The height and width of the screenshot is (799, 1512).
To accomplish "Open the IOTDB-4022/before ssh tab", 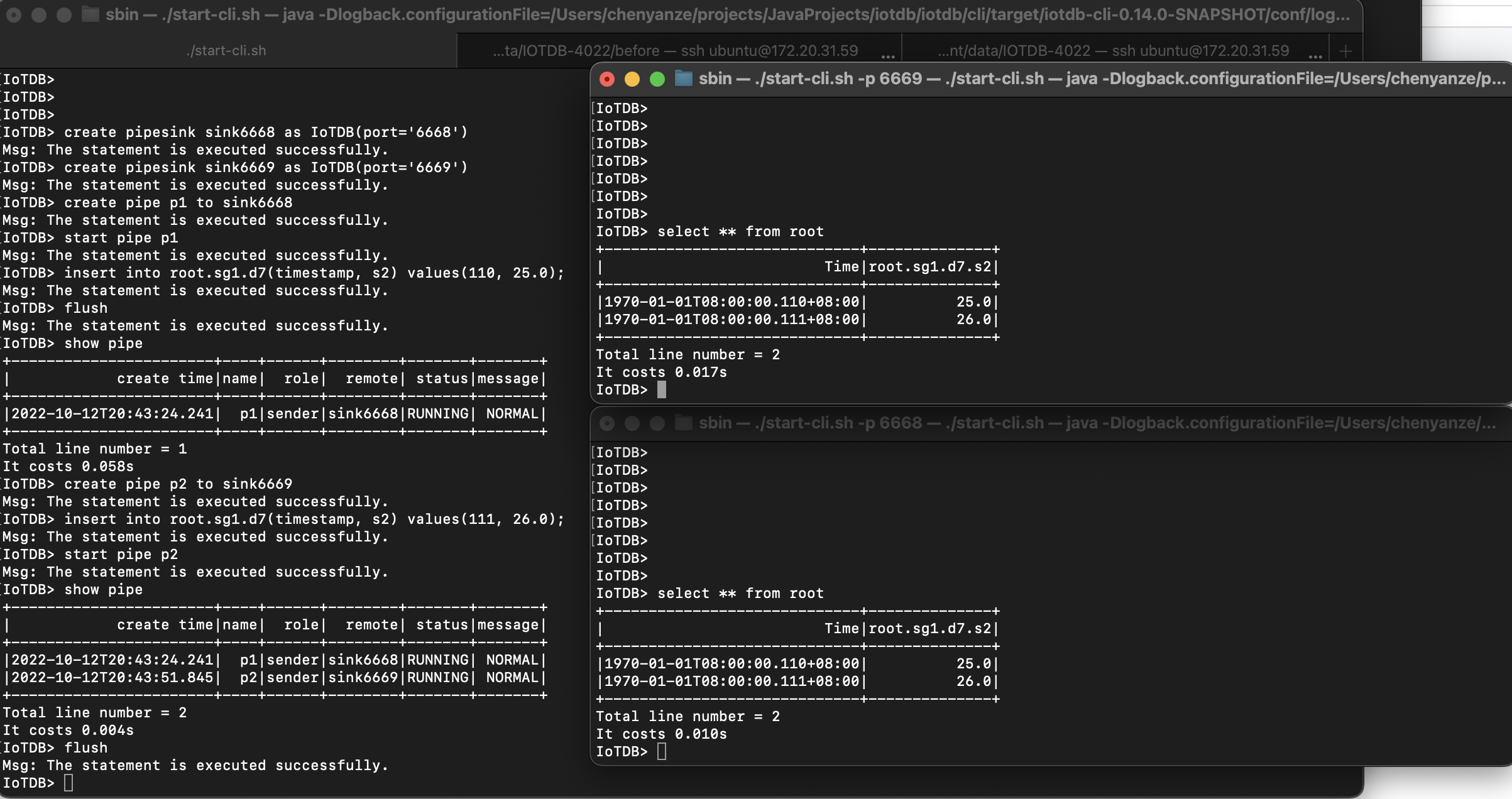I will (675, 51).
